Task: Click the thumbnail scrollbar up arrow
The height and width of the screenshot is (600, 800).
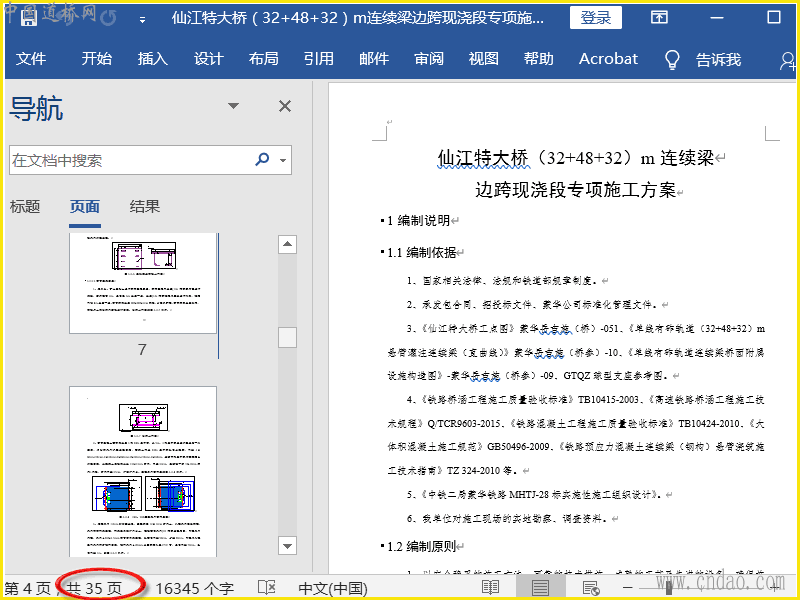Action: (x=287, y=244)
